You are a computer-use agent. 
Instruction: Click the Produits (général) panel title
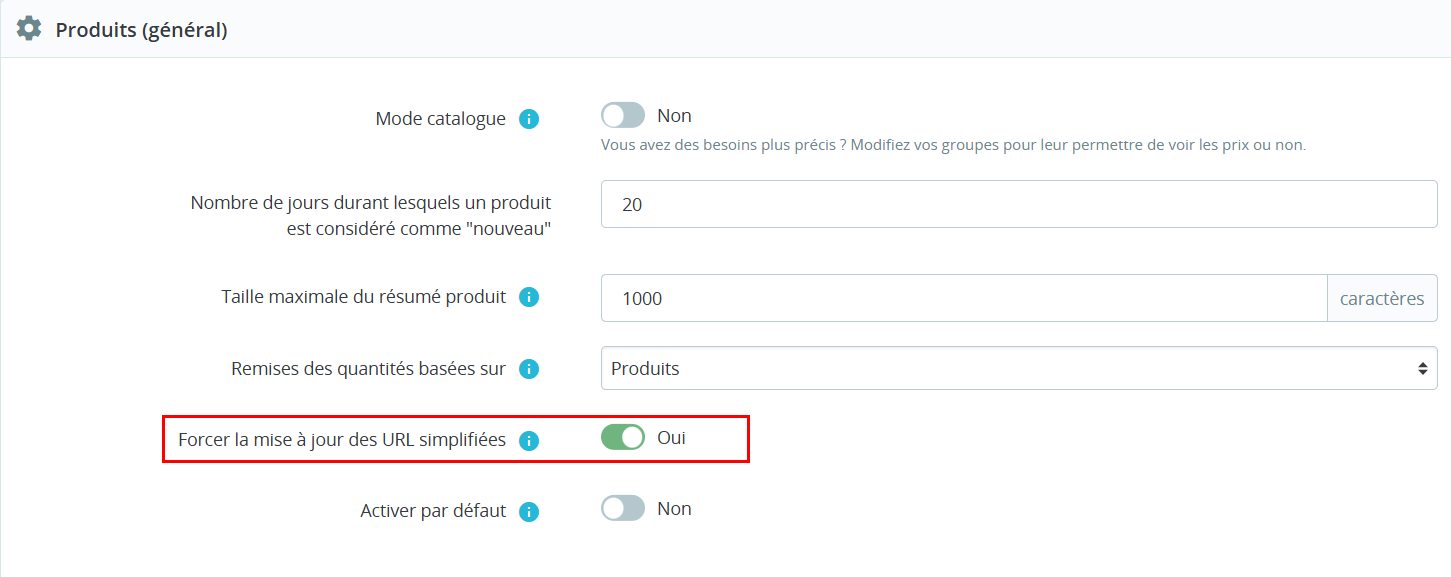[141, 30]
